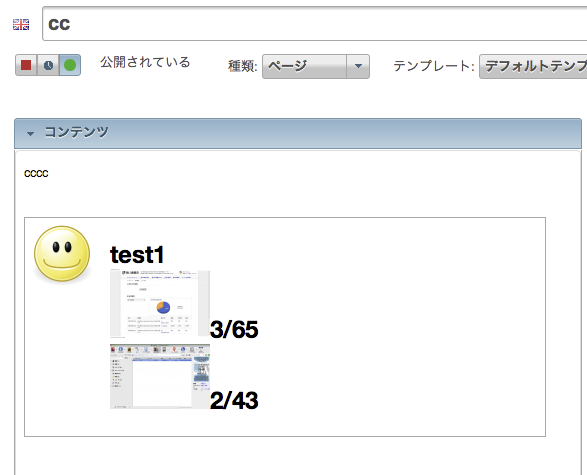Image resolution: width=587 pixels, height=475 pixels.
Task: Click the 3/65 counter text
Action: pos(234,329)
